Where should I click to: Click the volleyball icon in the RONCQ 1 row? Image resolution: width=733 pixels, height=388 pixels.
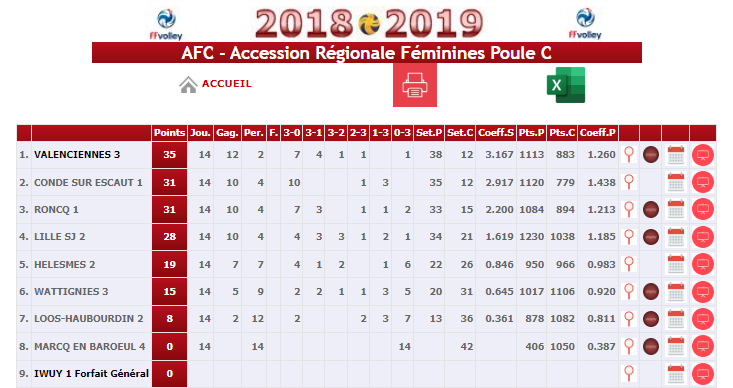click(x=651, y=209)
